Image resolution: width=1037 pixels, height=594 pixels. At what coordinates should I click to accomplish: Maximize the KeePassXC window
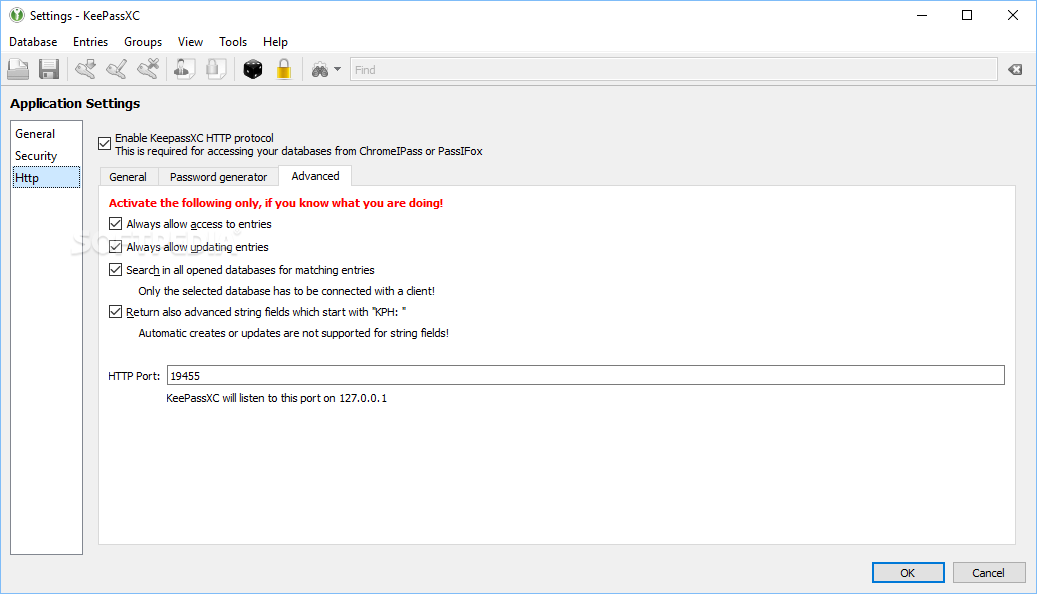[967, 15]
